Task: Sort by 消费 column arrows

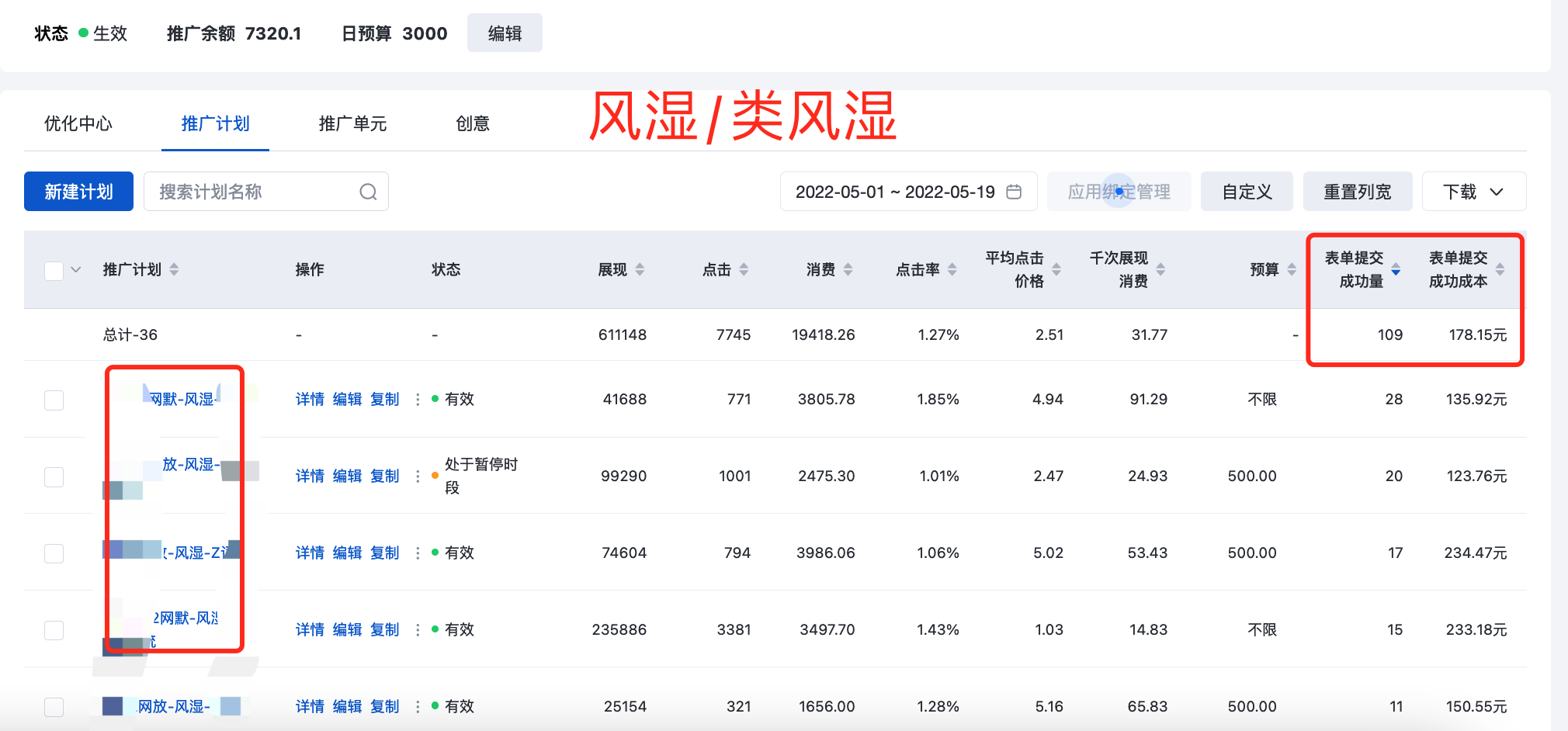Action: point(848,269)
